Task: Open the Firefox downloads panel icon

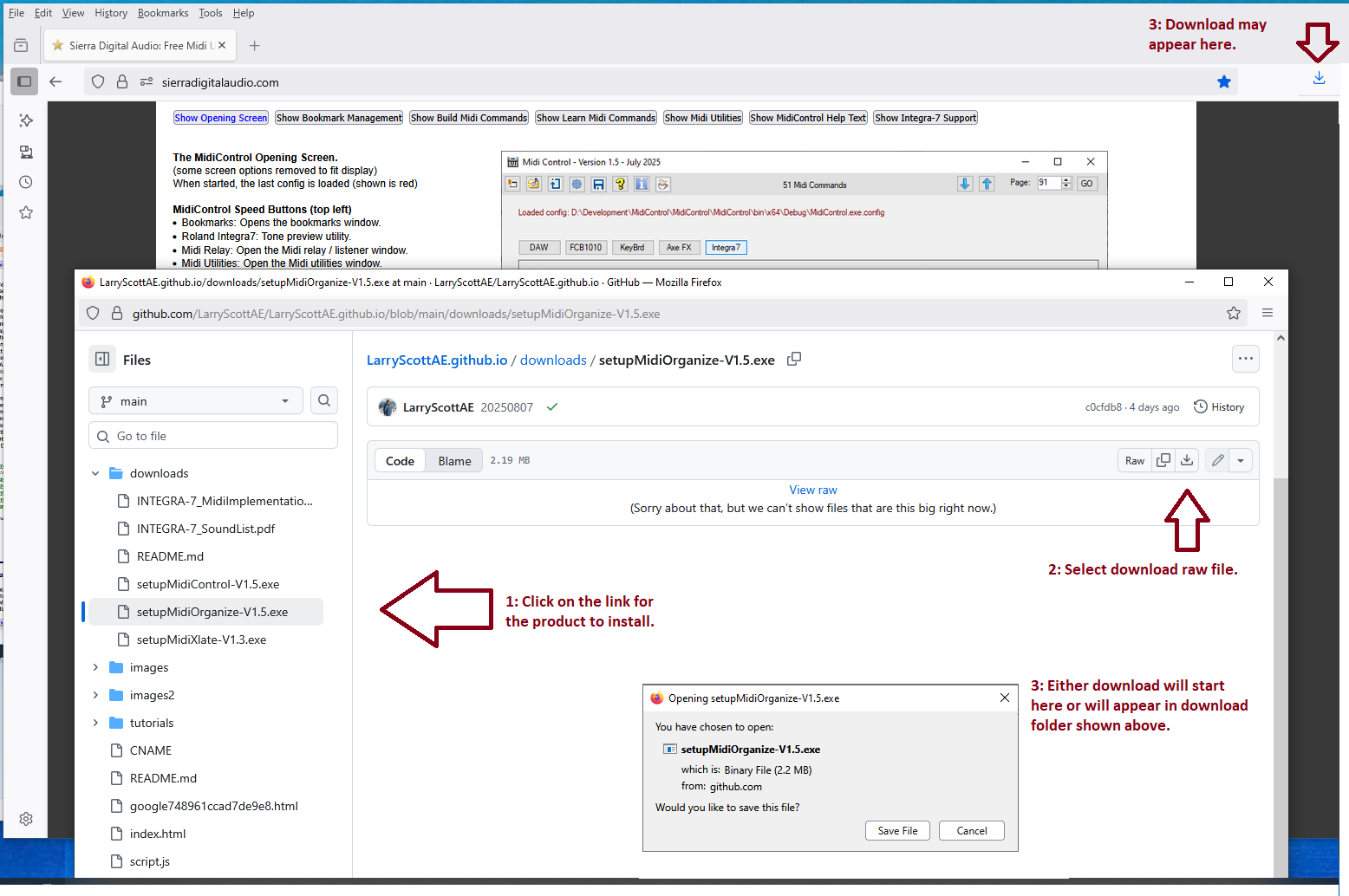Action: tap(1319, 79)
